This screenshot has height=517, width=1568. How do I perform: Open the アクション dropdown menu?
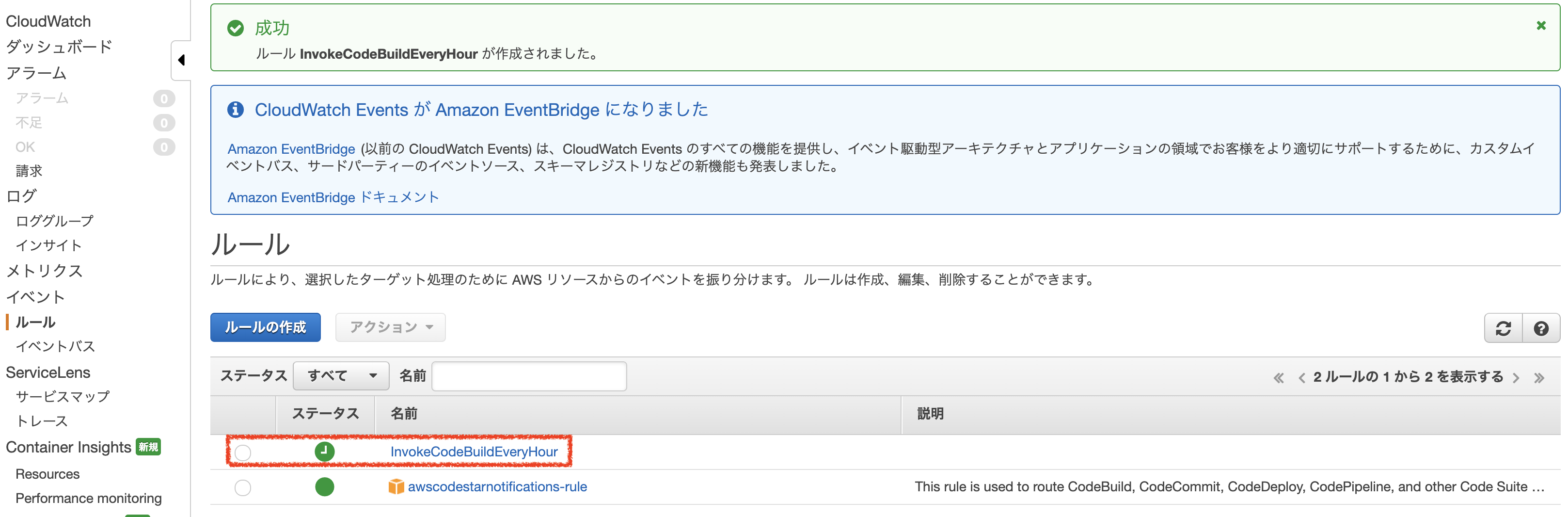point(390,328)
